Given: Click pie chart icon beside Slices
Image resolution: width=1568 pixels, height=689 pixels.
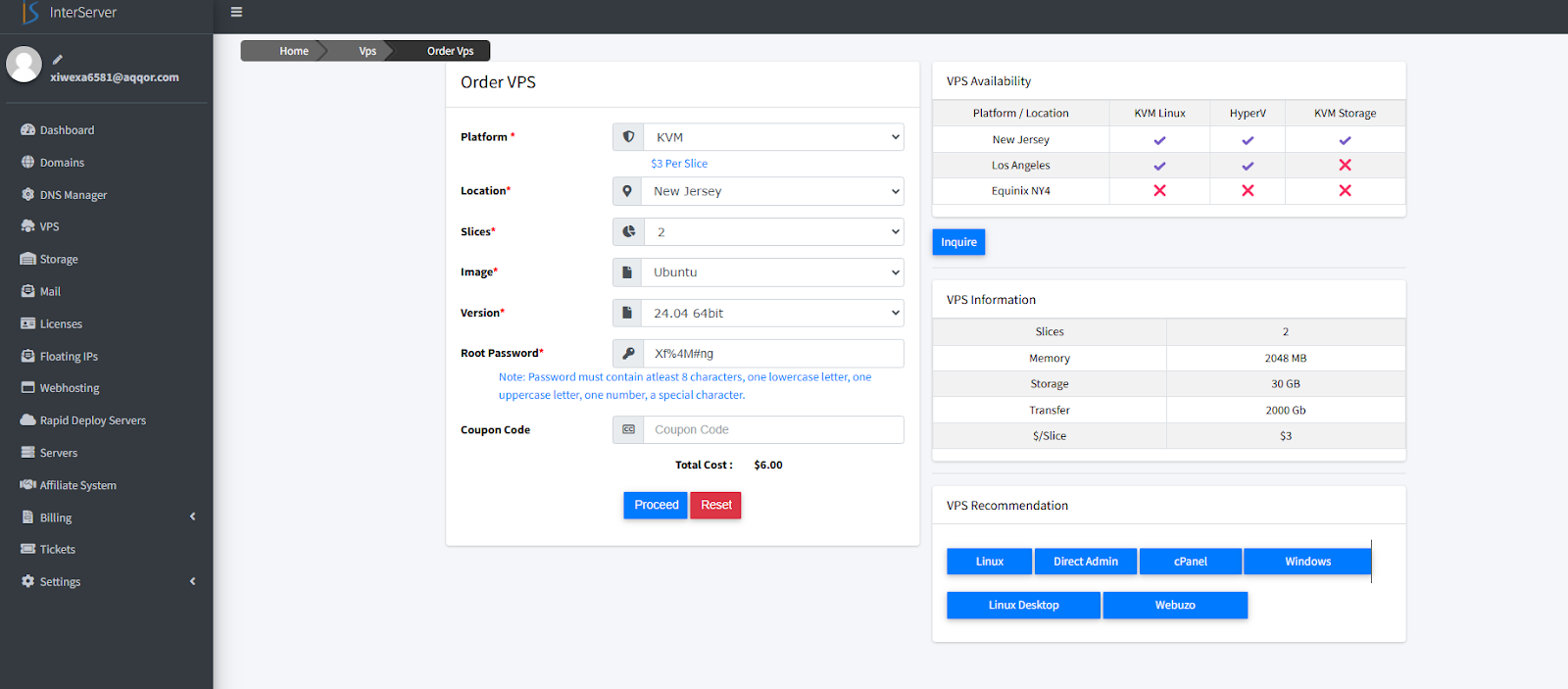Looking at the screenshot, I should pyautogui.click(x=628, y=232).
